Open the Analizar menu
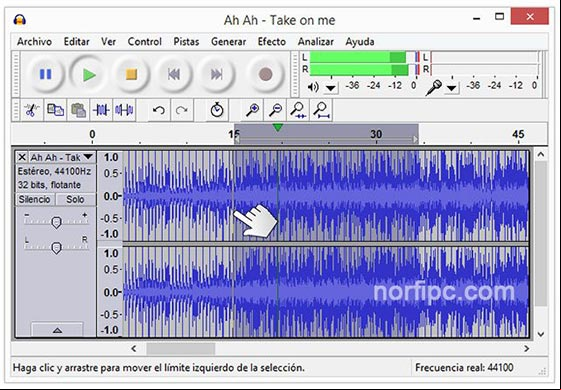561x390 pixels. tap(316, 42)
